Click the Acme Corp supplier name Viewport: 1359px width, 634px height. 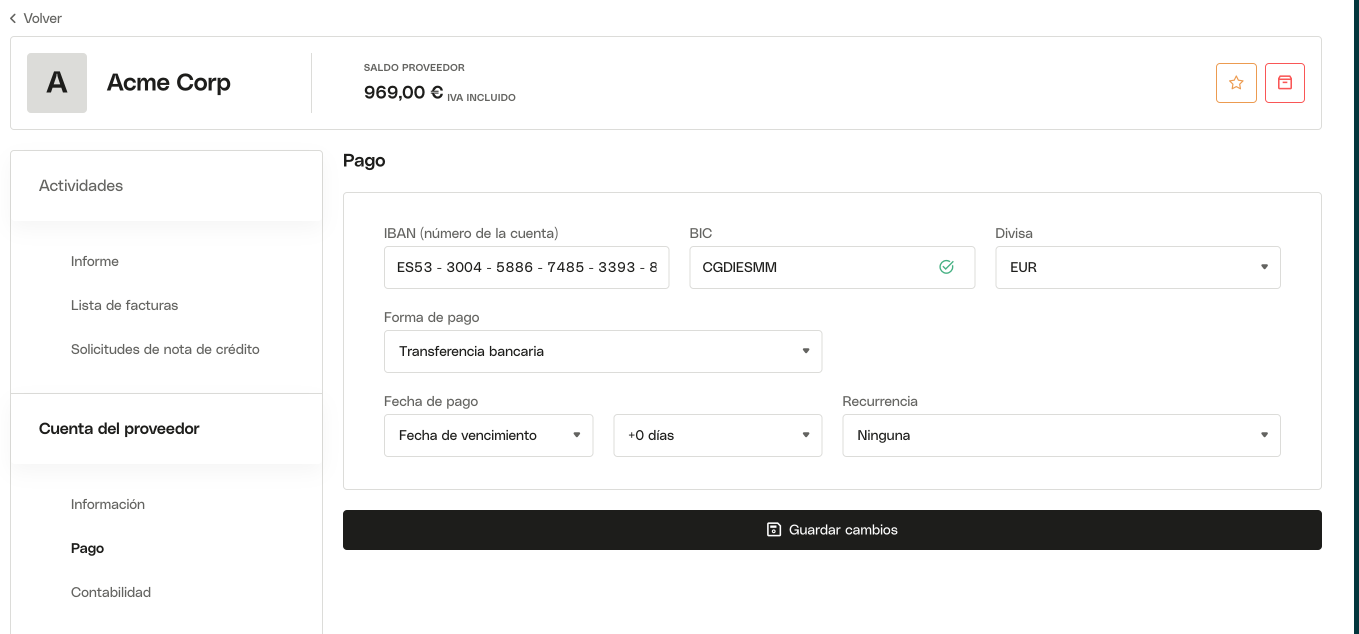tap(169, 83)
